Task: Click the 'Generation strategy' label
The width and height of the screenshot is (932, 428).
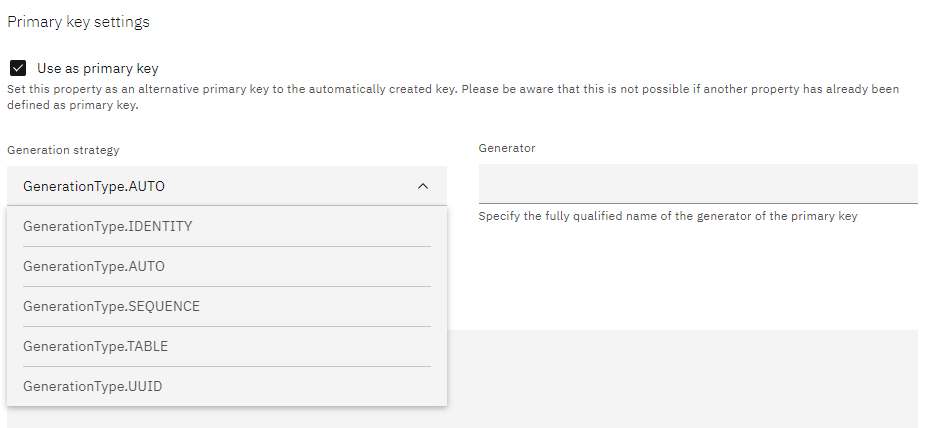Action: (x=63, y=150)
